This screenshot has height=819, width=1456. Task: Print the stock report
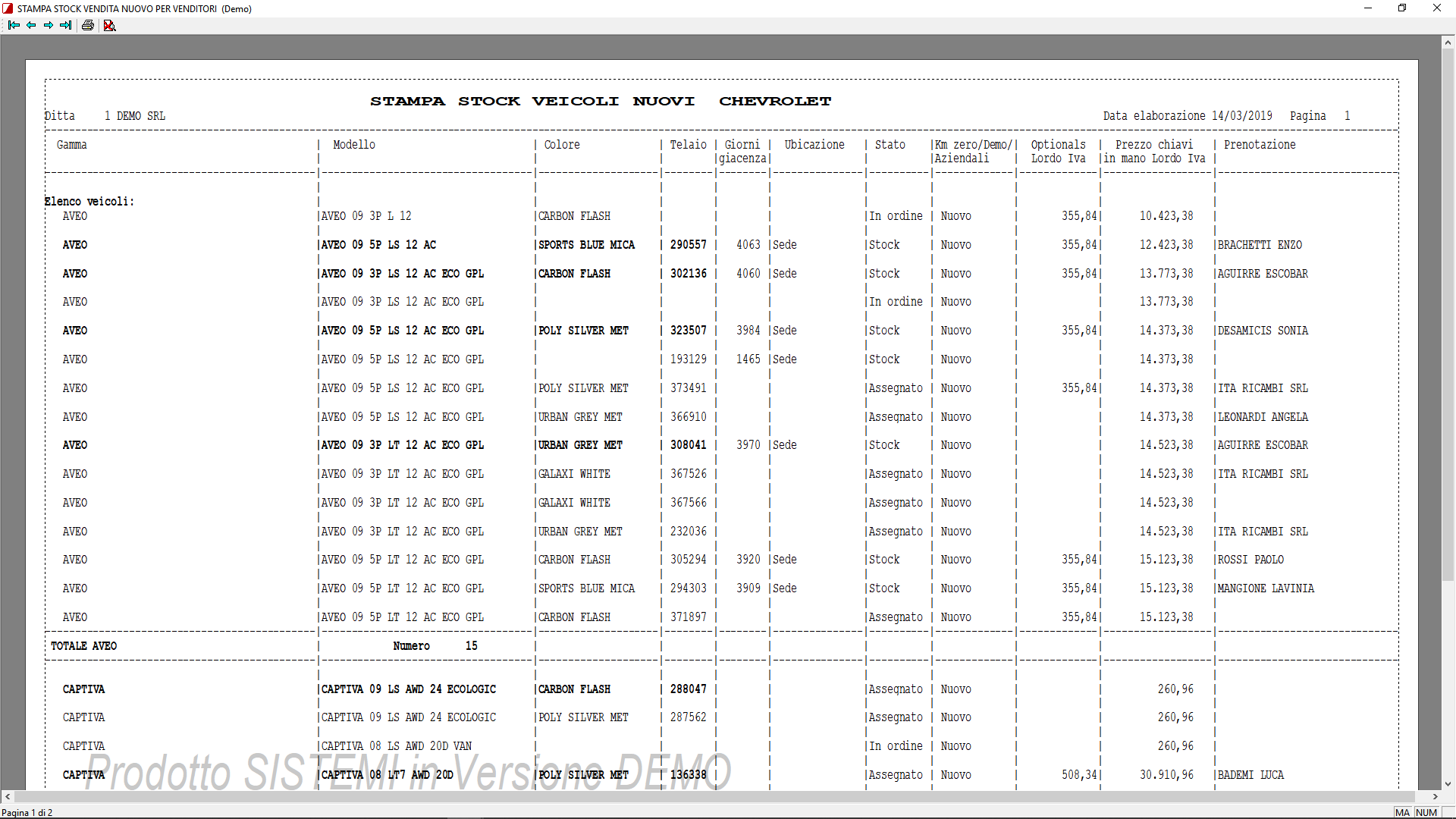[88, 25]
